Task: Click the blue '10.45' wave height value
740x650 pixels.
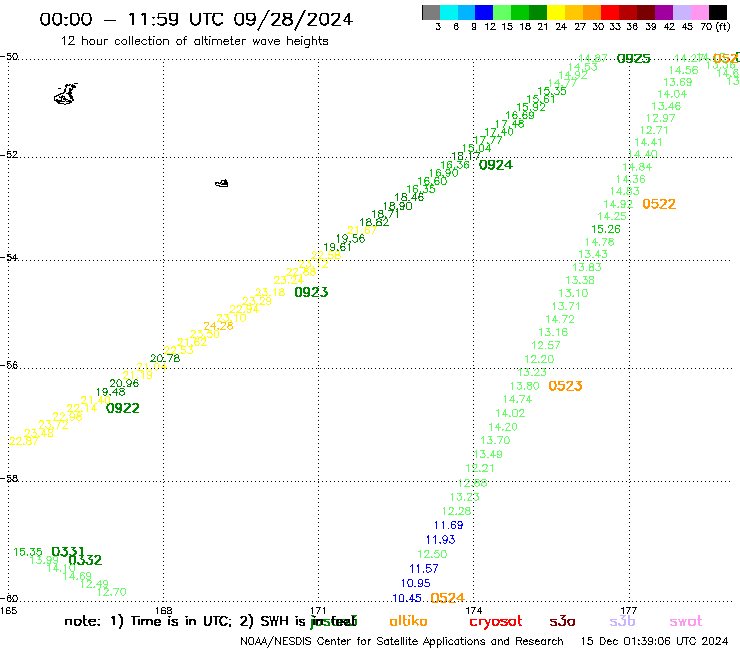Action: click(407, 599)
